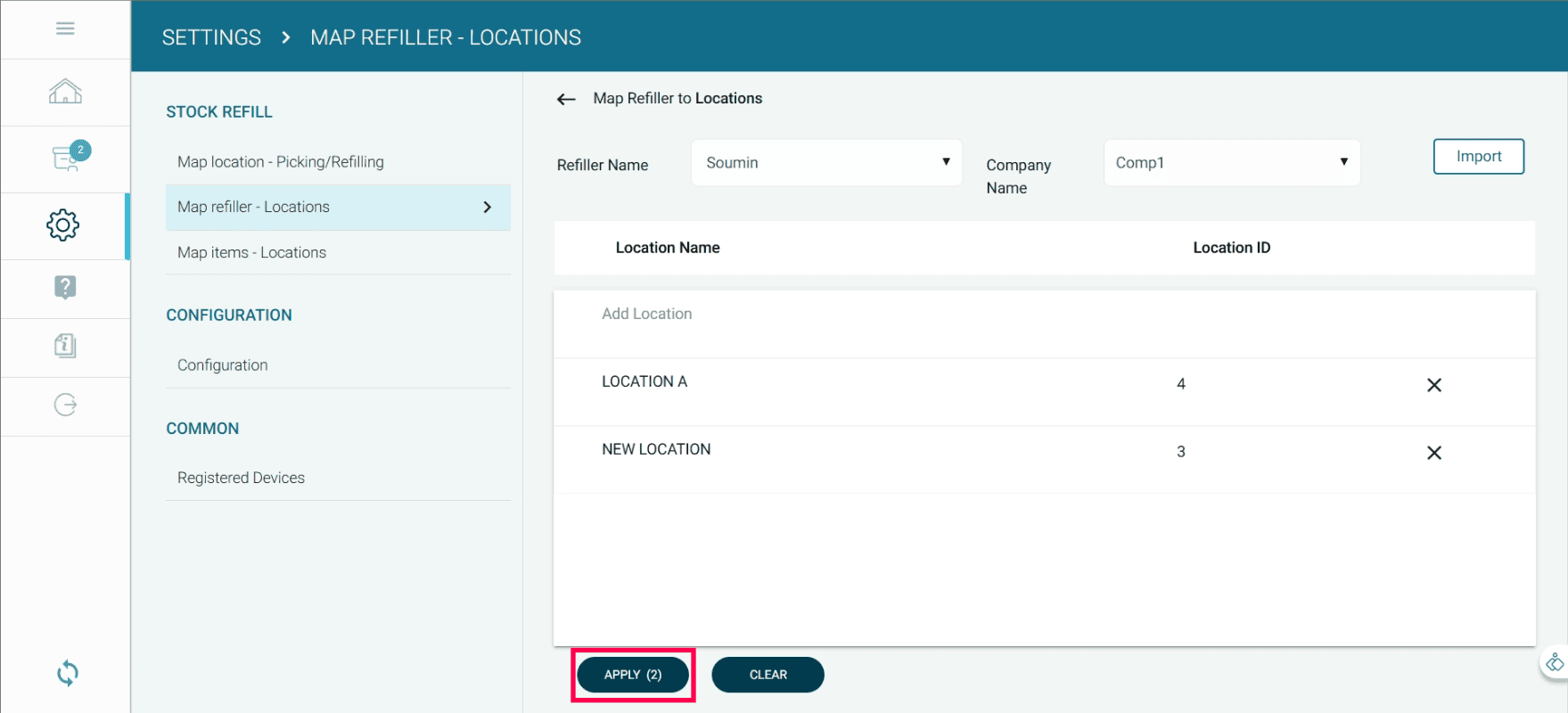The height and width of the screenshot is (713, 1568).
Task: Select Map items - Locations menu item
Action: click(x=252, y=253)
